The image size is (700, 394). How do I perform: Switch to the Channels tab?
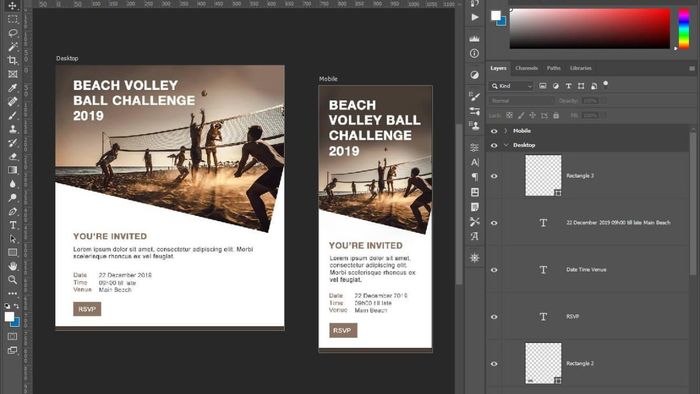pyautogui.click(x=526, y=68)
